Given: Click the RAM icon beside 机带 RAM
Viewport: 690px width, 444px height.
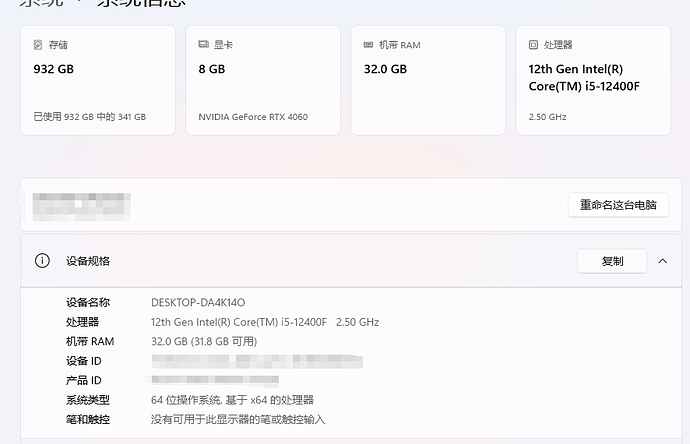Looking at the screenshot, I should tap(368, 44).
